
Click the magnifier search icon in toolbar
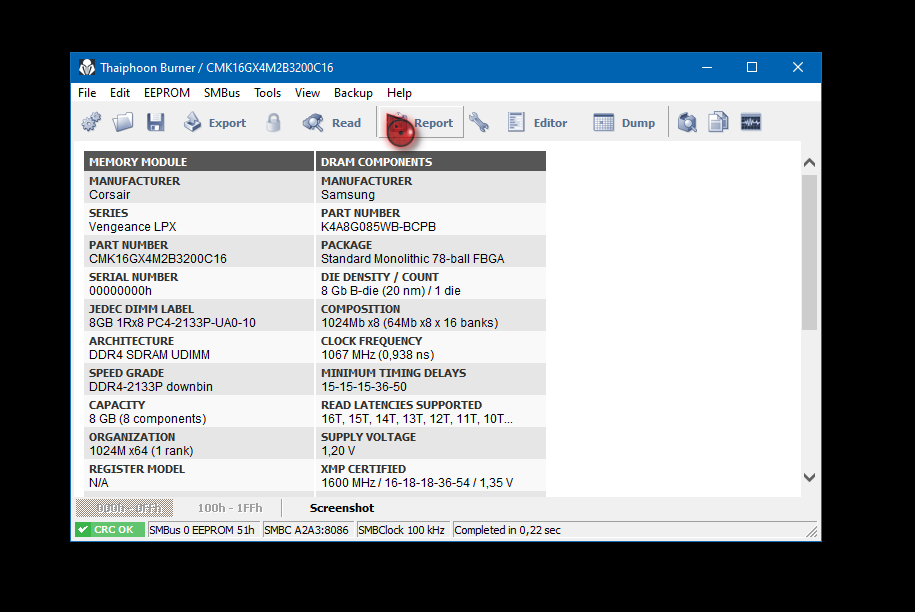click(687, 123)
